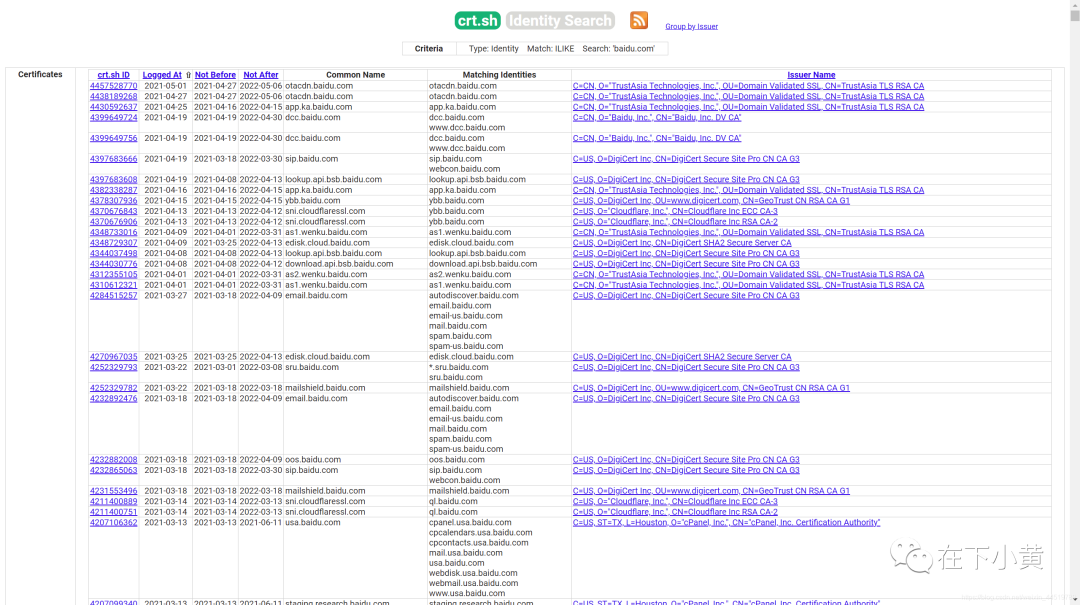Open certificate ID 4211400889
Viewport: 1080px width, 605px height.
113,502
